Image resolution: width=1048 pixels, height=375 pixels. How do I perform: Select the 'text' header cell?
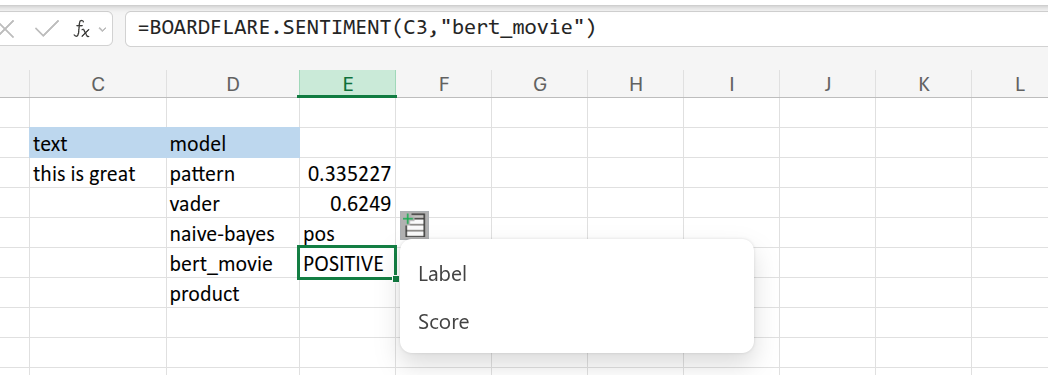(98, 143)
